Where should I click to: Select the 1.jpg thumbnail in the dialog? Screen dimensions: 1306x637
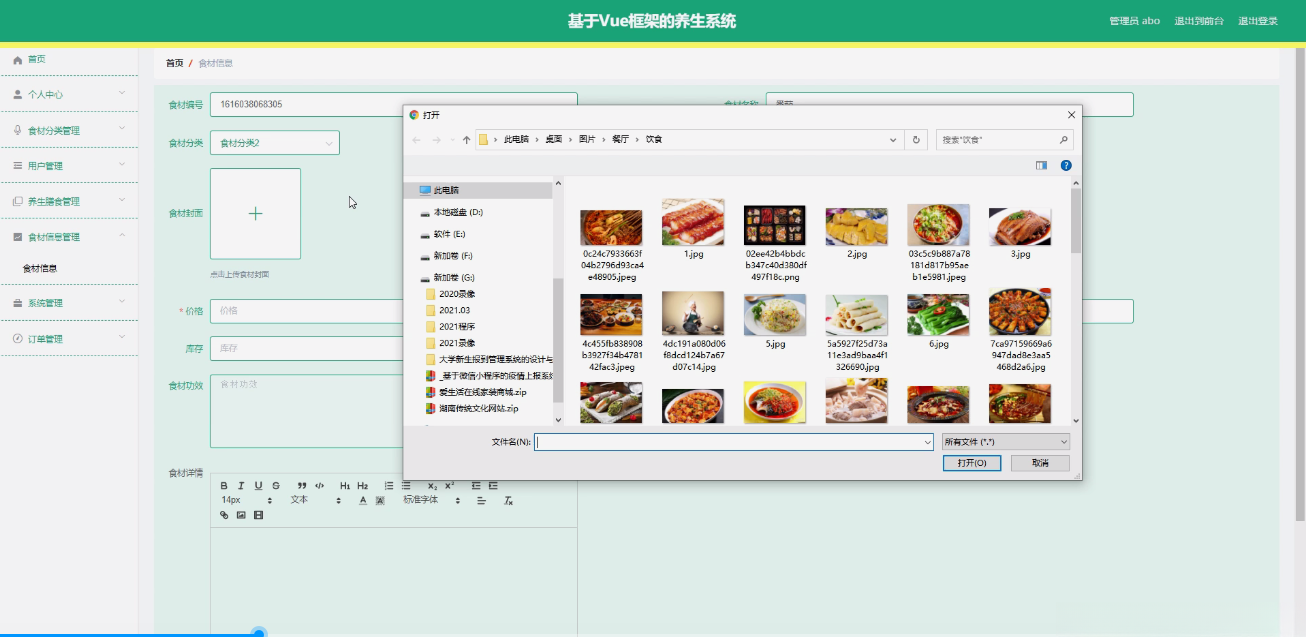tap(692, 222)
